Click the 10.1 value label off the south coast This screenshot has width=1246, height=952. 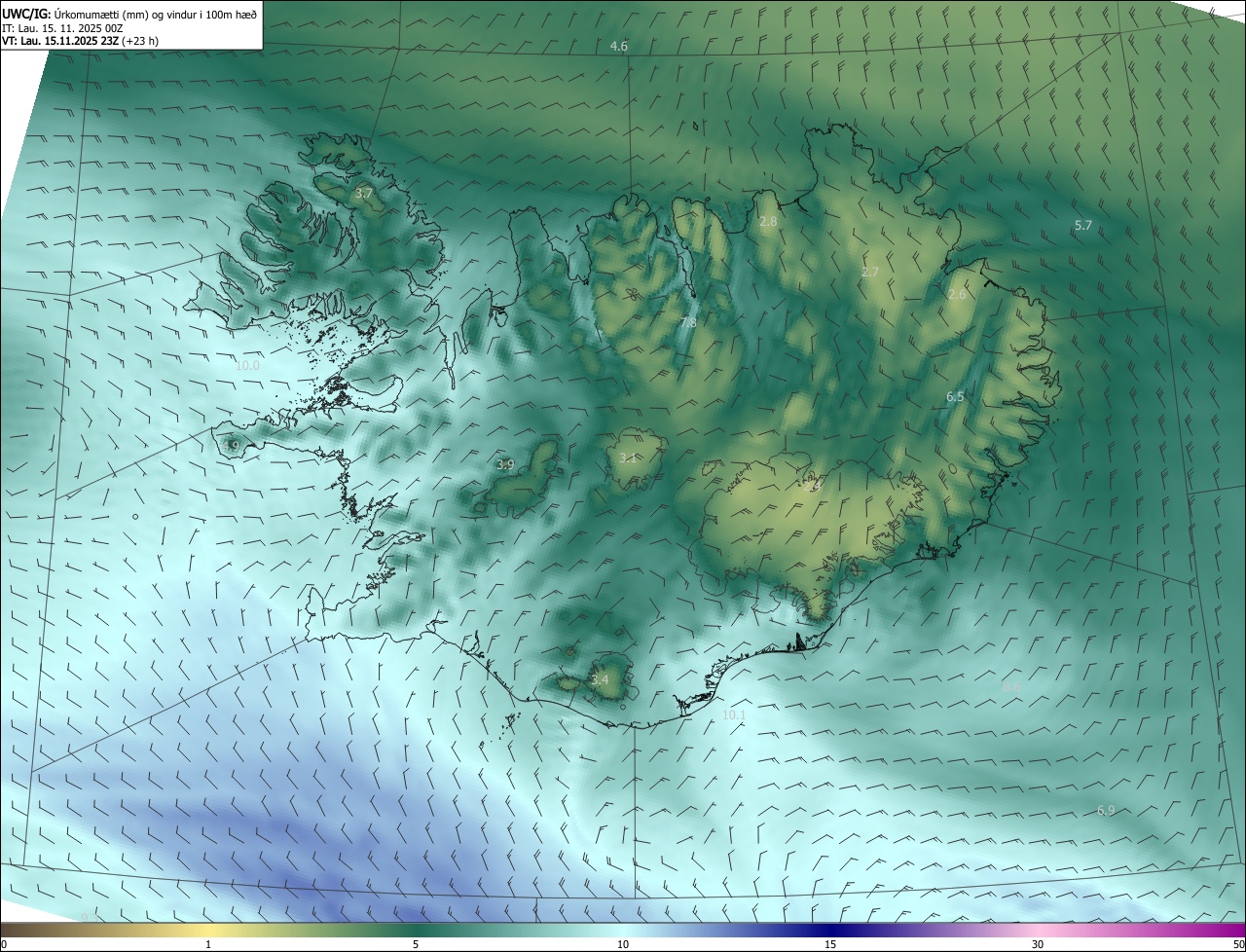(x=734, y=714)
